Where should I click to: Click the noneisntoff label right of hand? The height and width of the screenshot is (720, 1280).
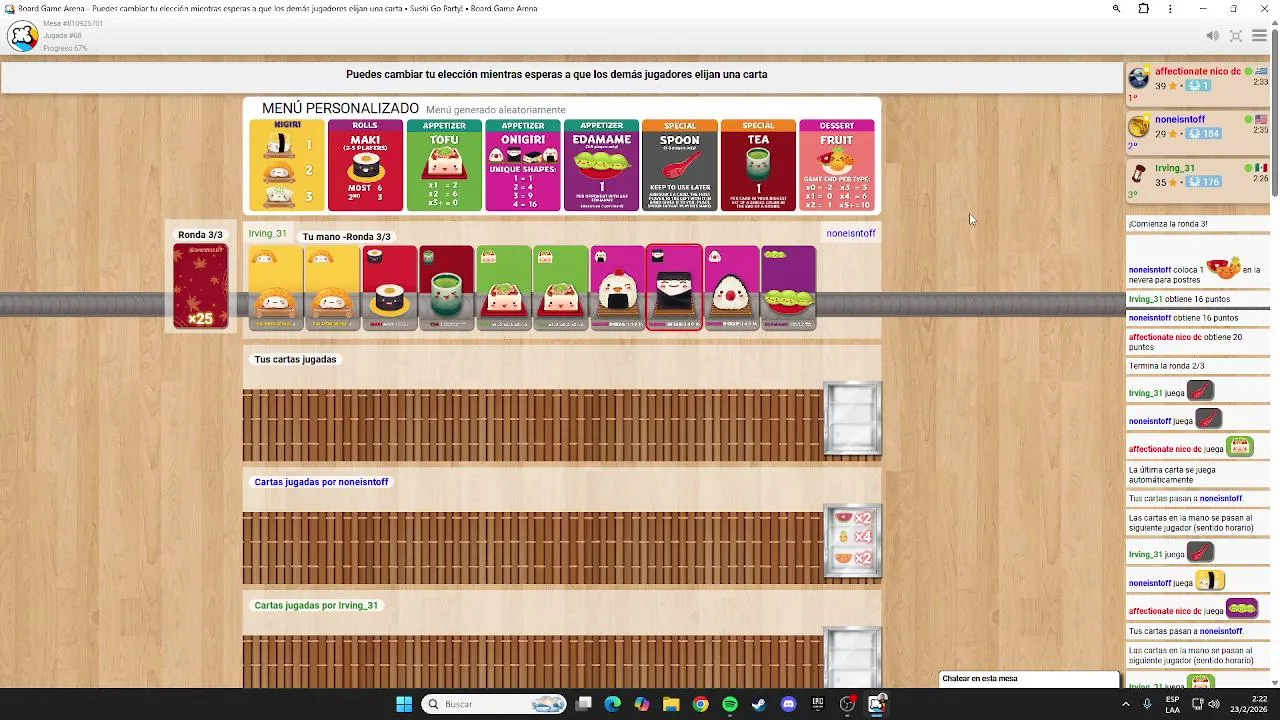point(851,233)
